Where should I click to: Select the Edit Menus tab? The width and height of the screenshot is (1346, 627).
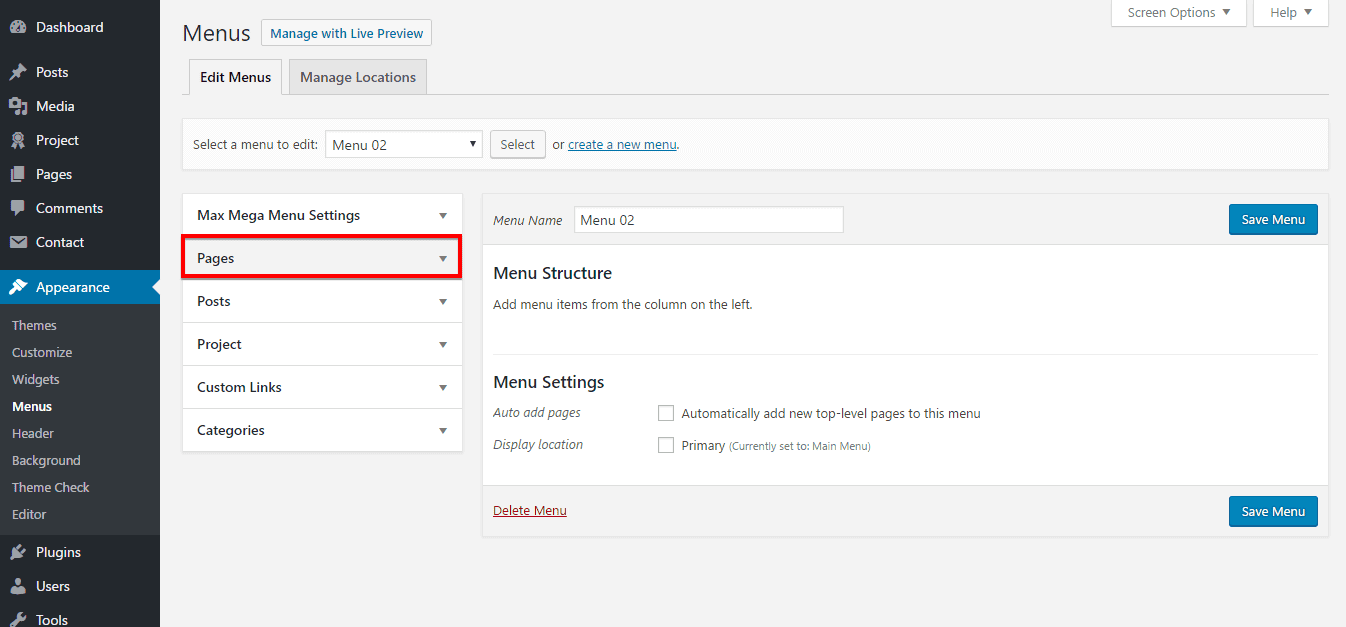pos(235,76)
